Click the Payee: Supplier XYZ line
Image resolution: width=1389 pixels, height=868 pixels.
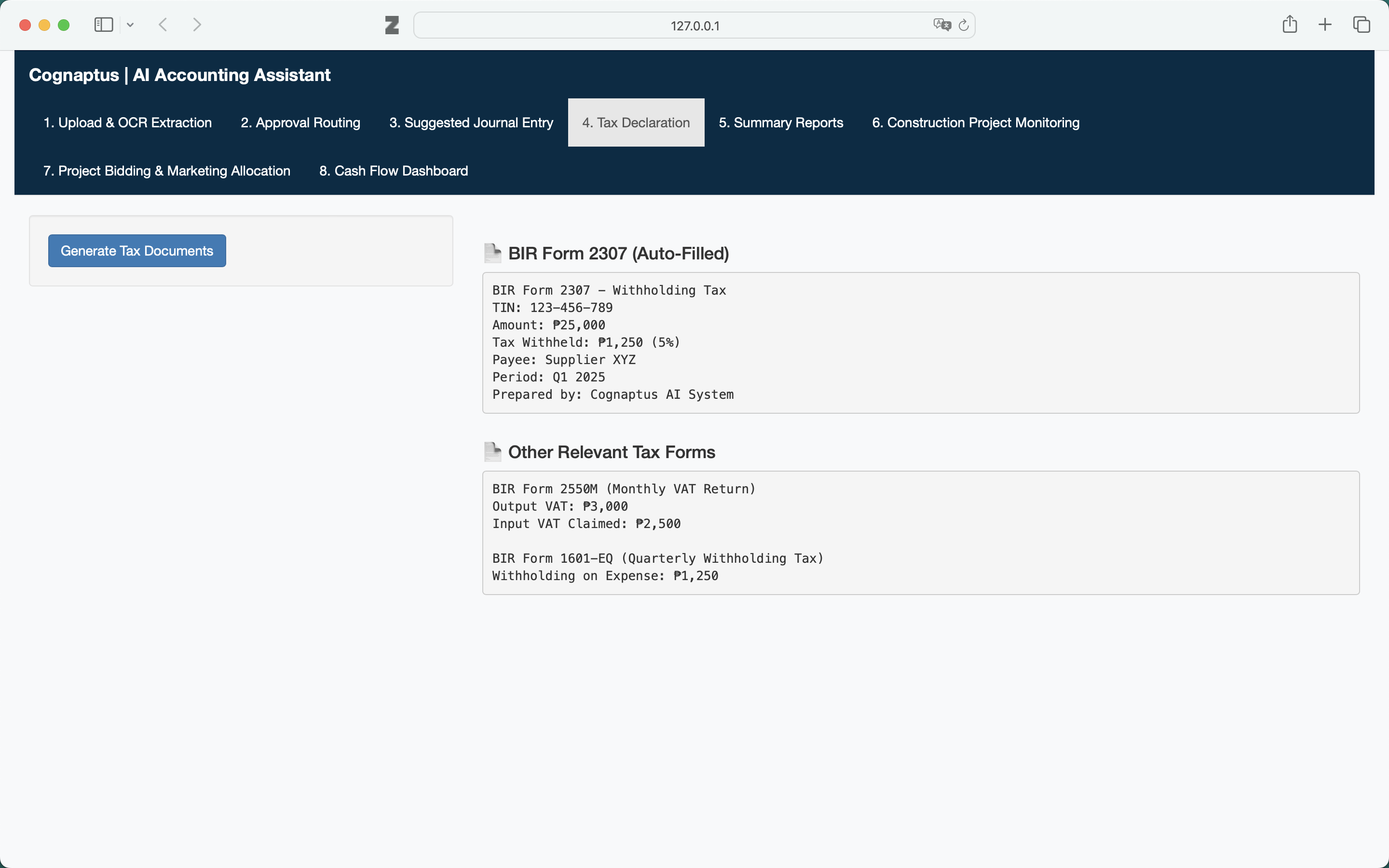coord(564,359)
